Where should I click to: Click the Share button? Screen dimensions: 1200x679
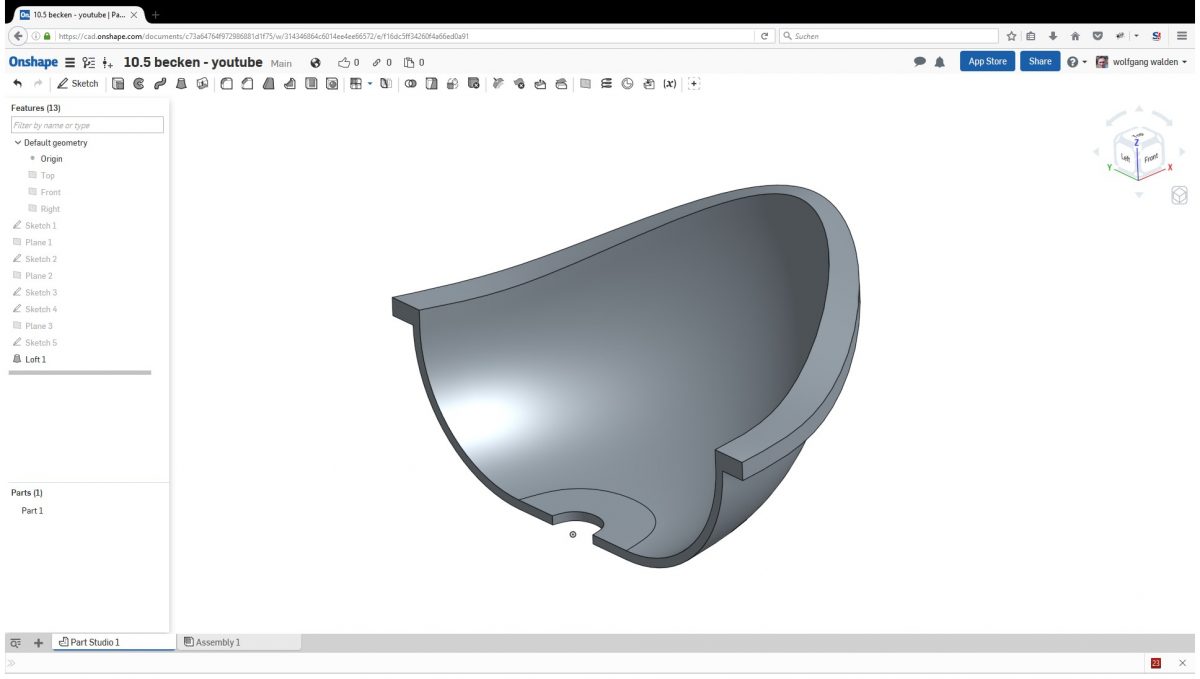(x=1040, y=61)
